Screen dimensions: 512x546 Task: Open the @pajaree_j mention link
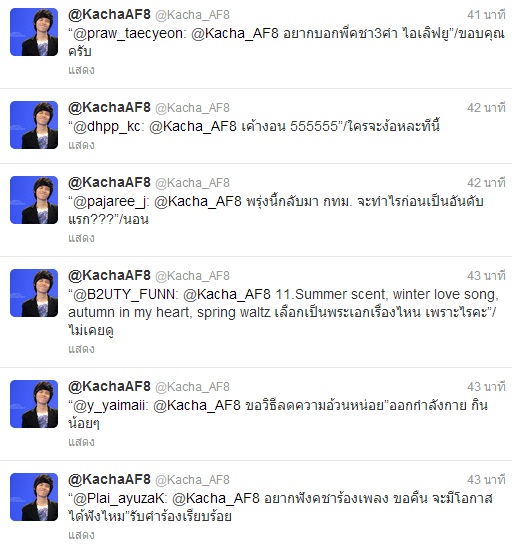[110, 202]
